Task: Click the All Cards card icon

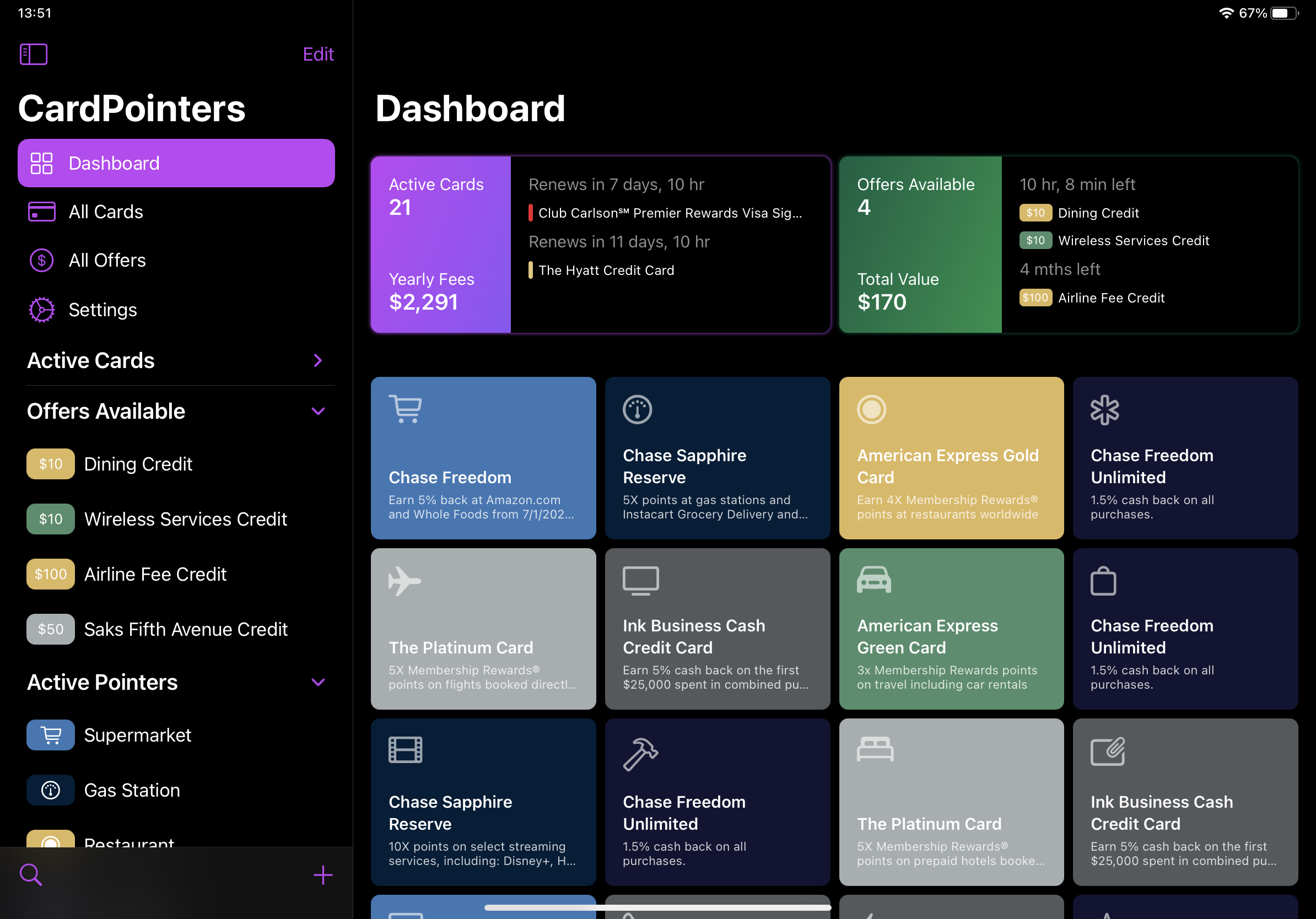Action: click(42, 212)
